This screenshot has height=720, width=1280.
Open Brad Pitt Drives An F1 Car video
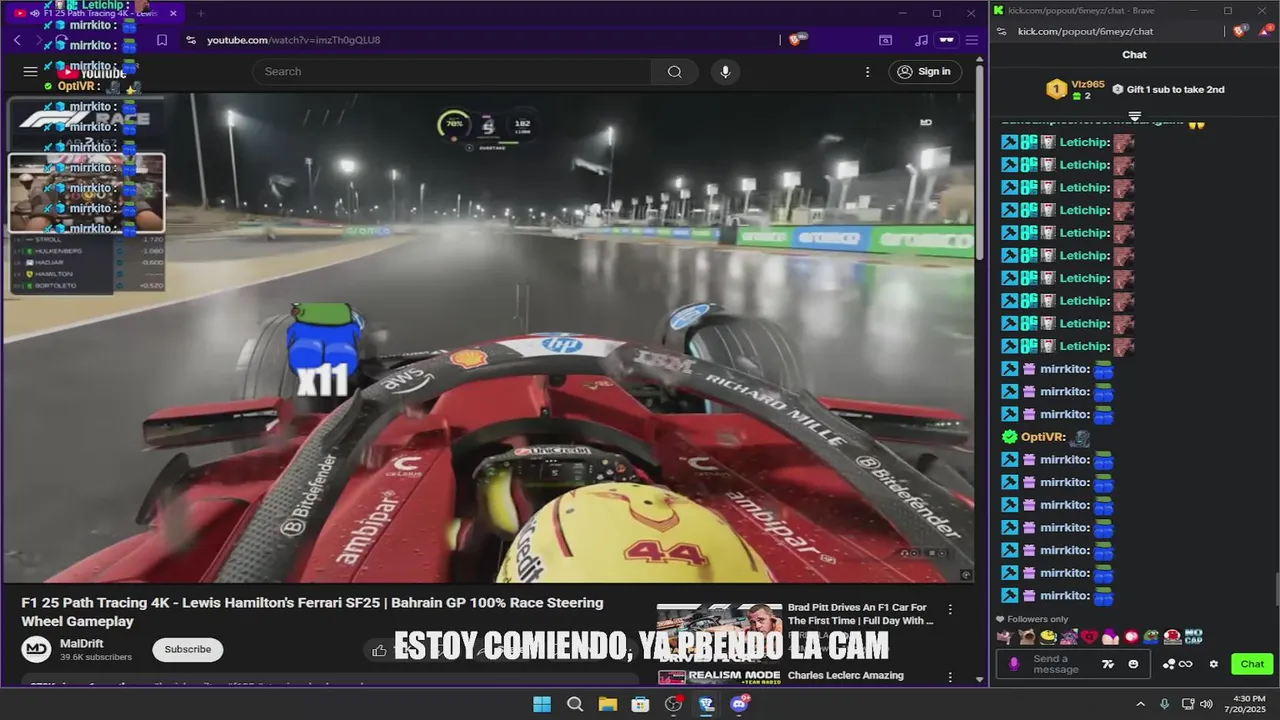(861, 614)
